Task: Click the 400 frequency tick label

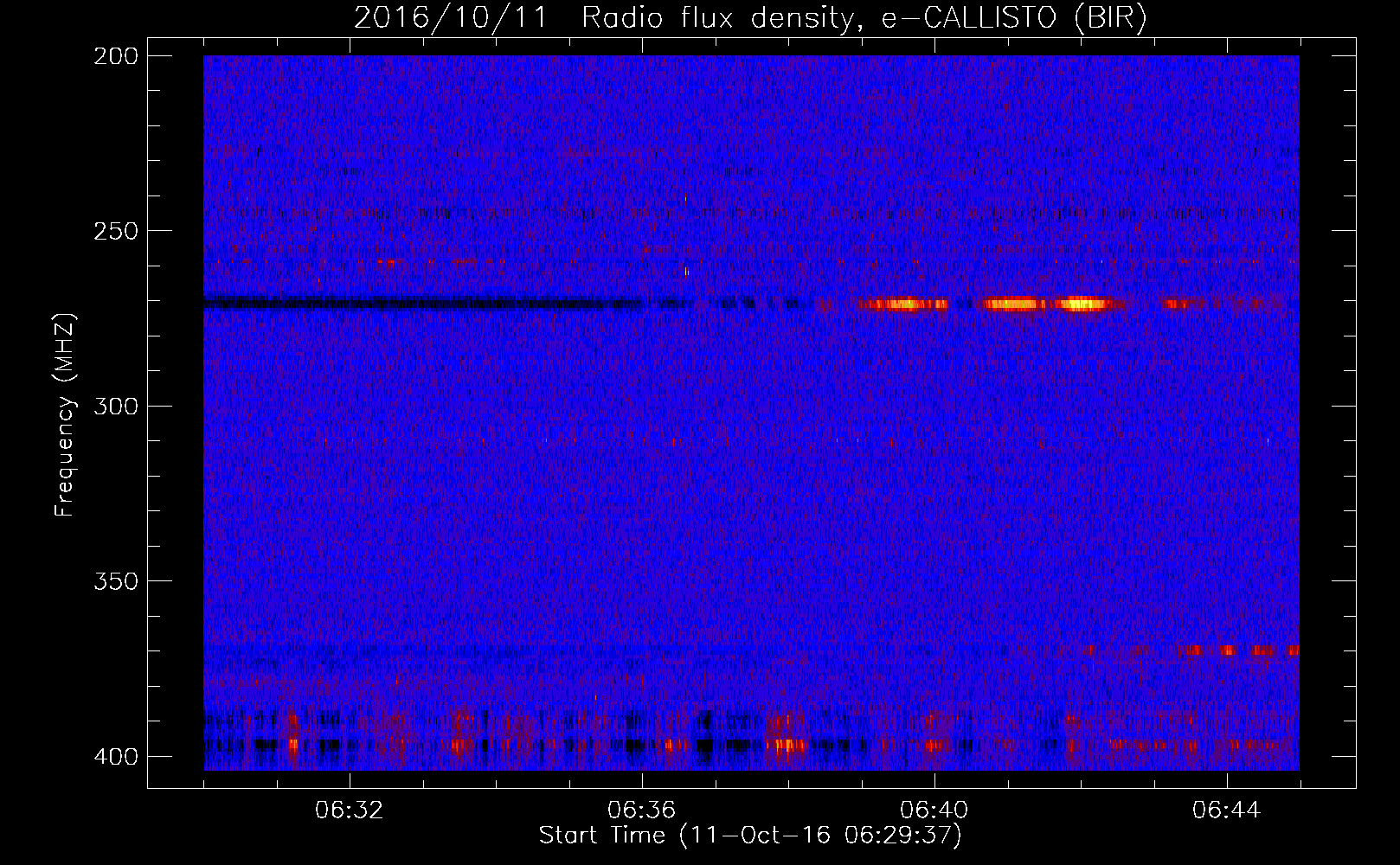Action: (x=115, y=757)
